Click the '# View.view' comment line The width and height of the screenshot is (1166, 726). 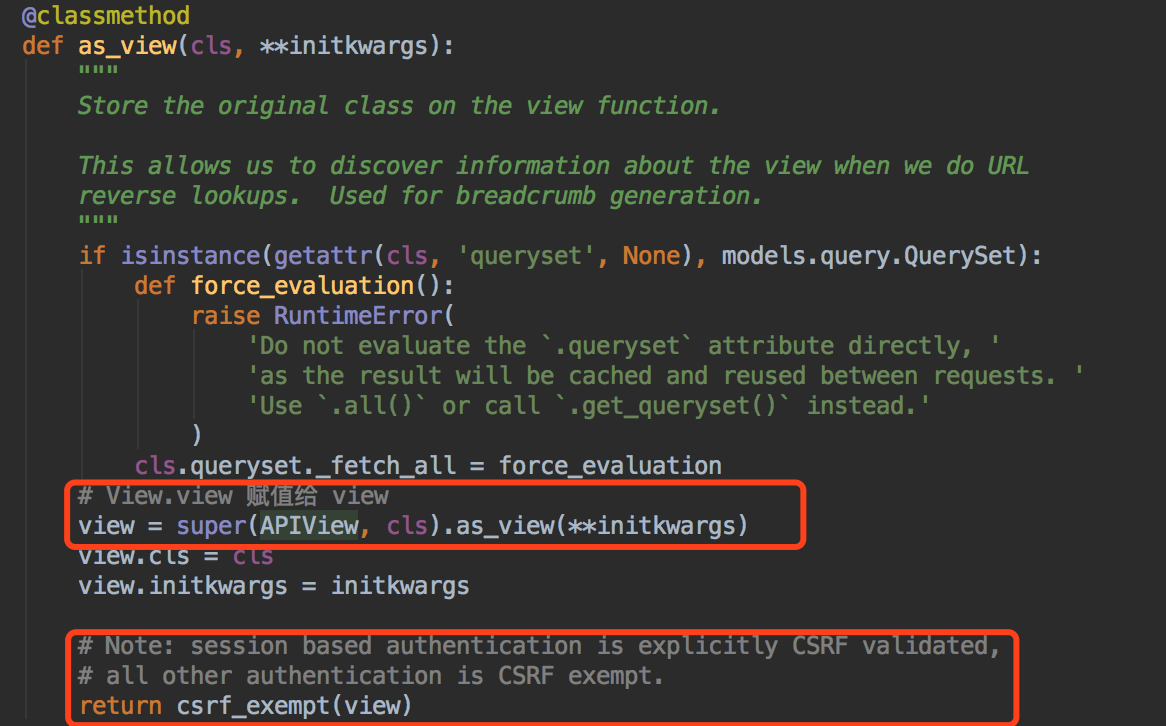[x=233, y=496]
